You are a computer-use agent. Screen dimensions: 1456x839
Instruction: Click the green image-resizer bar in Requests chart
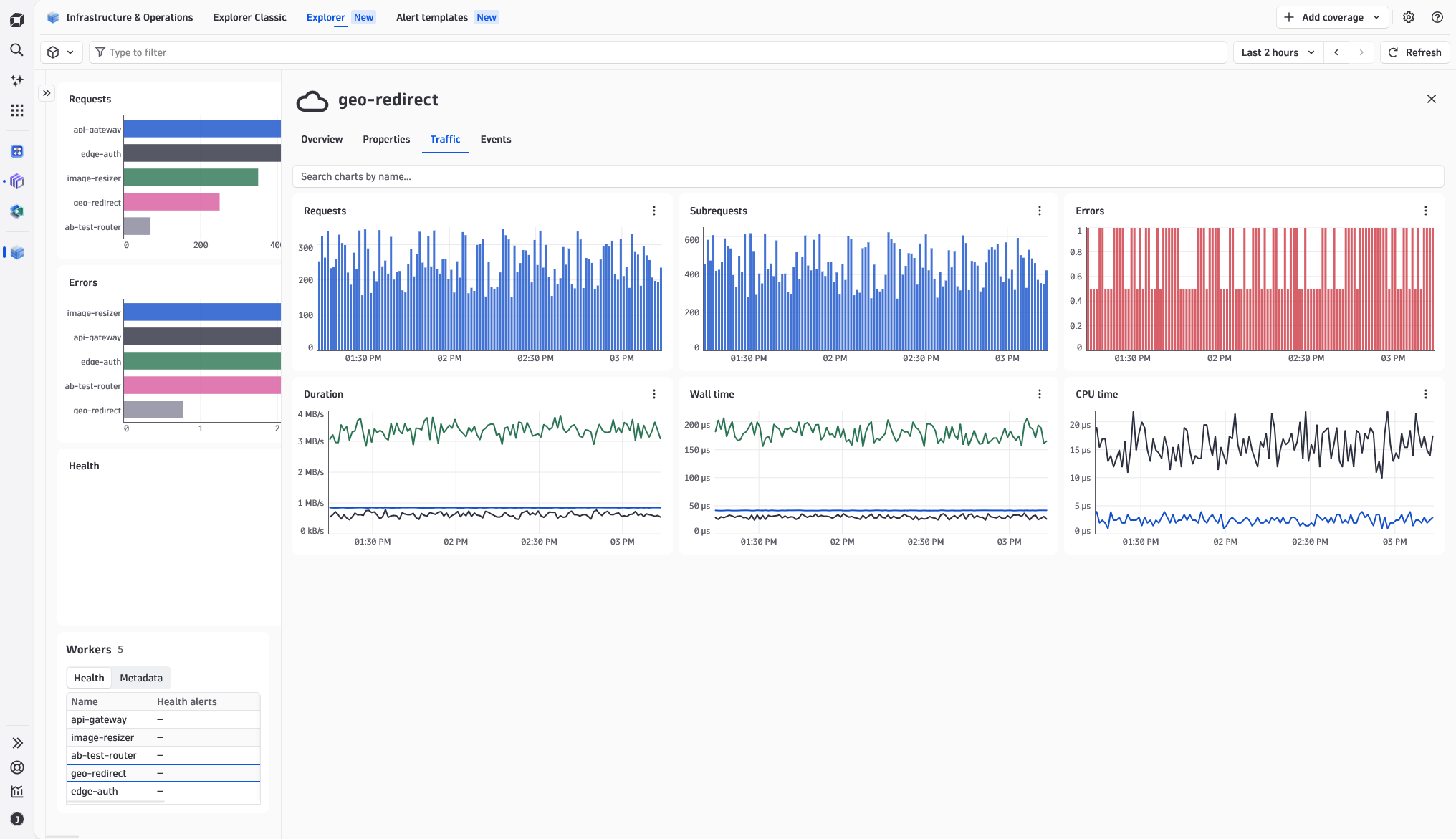[x=191, y=178]
